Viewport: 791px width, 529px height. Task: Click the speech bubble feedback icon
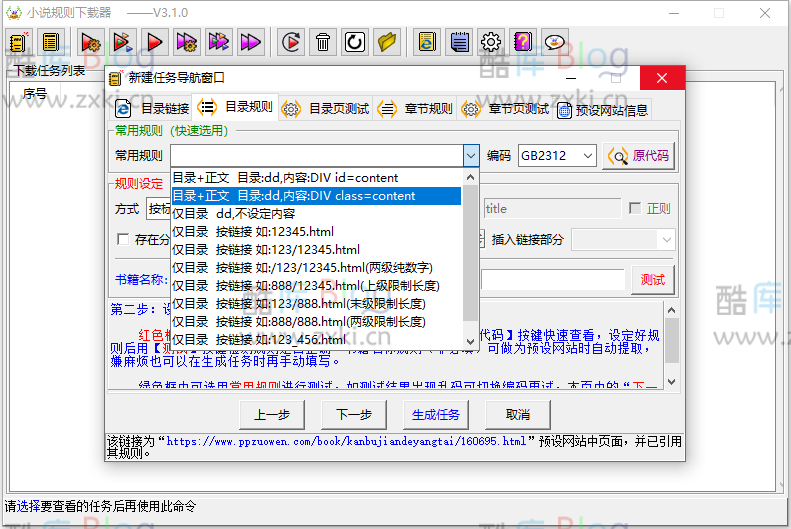tap(555, 42)
